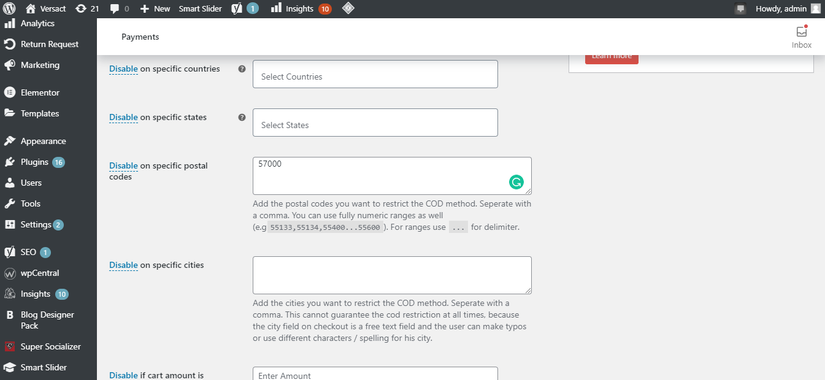Click the example code 55133,55134,55400...55600
825x380 pixels.
coord(325,228)
